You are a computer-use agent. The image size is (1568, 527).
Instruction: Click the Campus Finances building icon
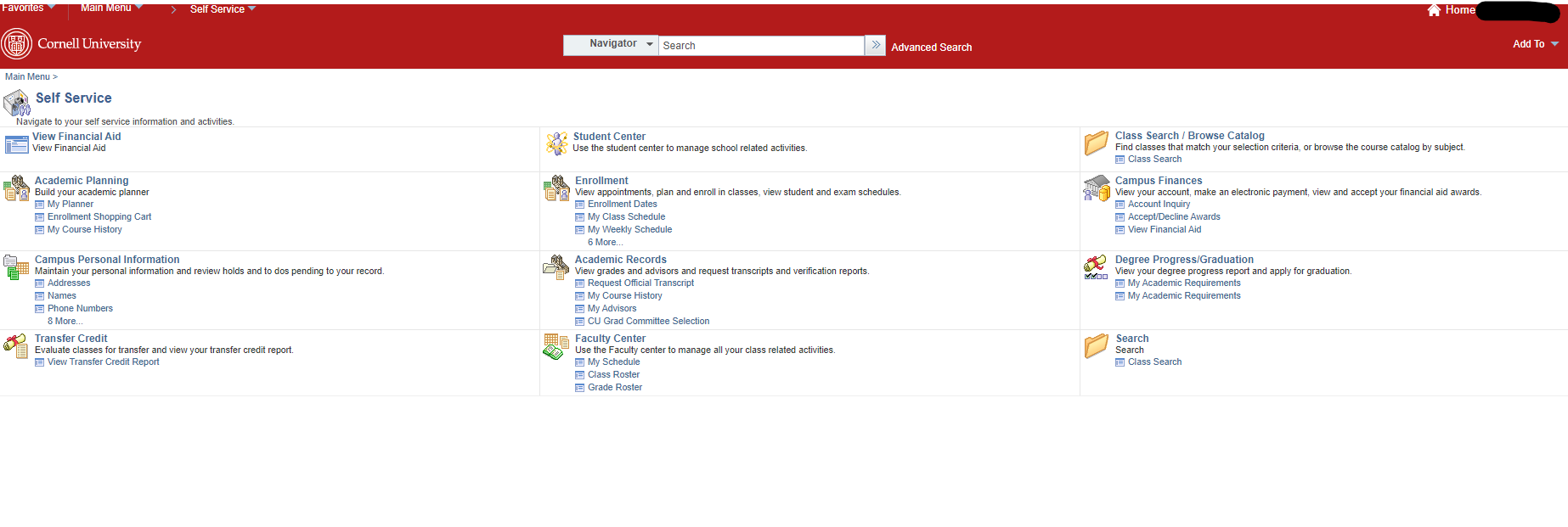tap(1097, 188)
